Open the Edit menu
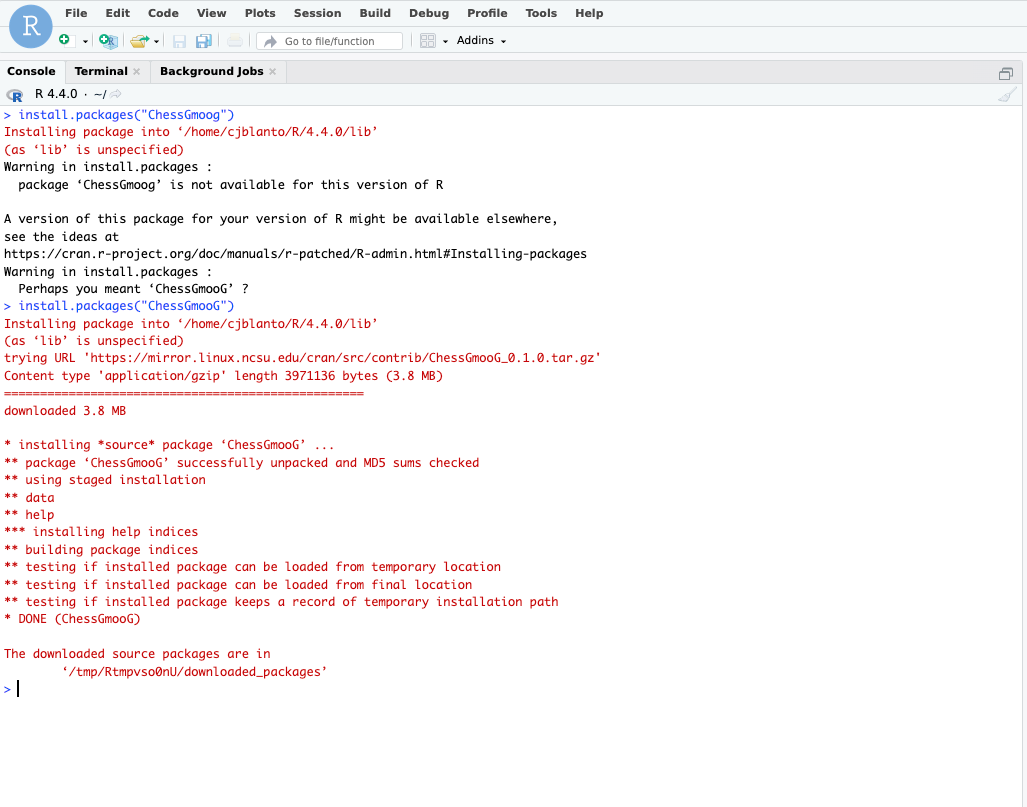This screenshot has height=807, width=1027. click(118, 13)
